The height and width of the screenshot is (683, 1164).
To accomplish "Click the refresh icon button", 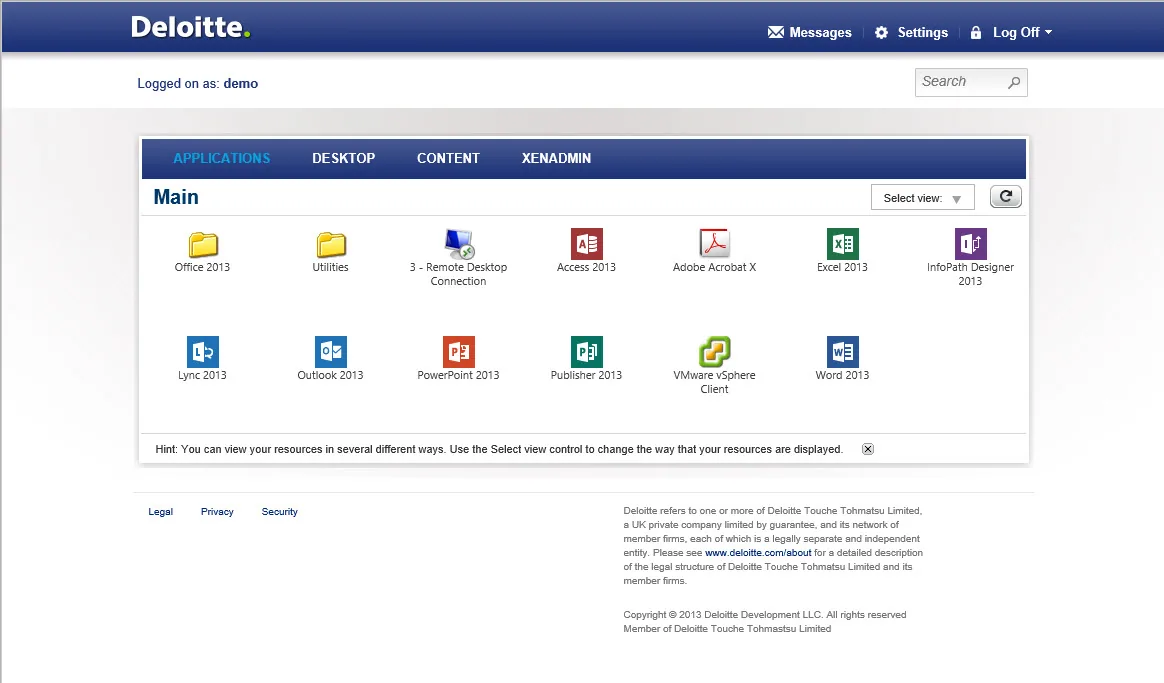I will 1006,197.
